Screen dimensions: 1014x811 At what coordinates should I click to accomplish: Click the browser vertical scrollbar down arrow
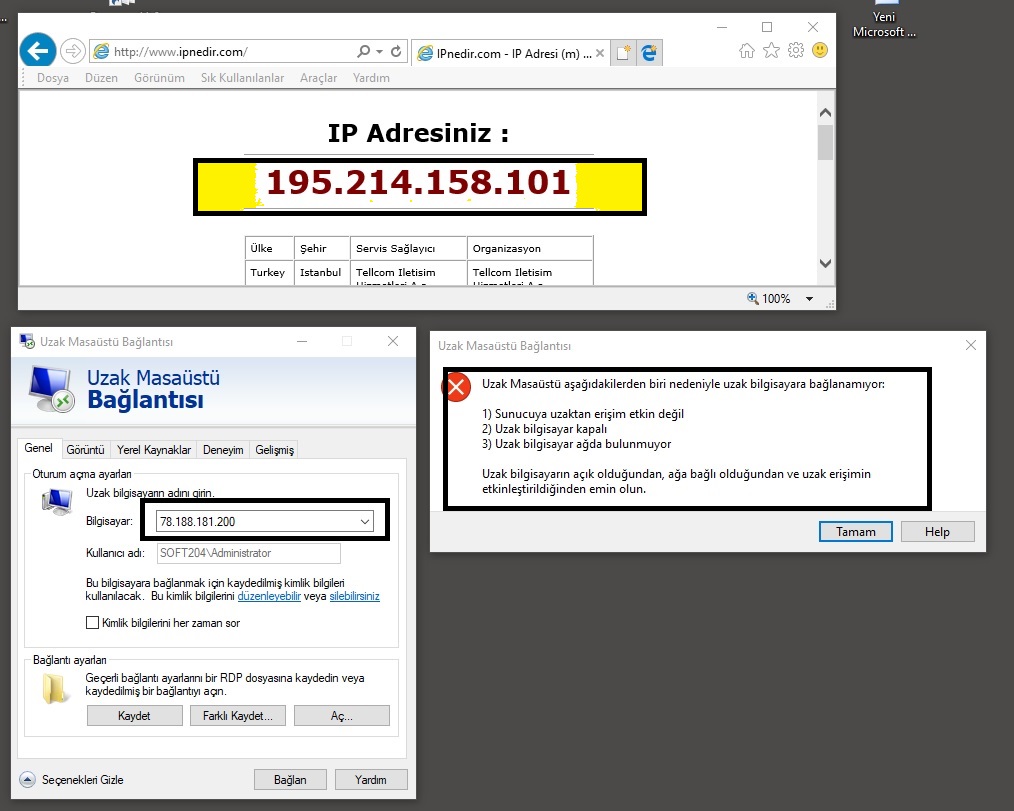tap(825, 264)
